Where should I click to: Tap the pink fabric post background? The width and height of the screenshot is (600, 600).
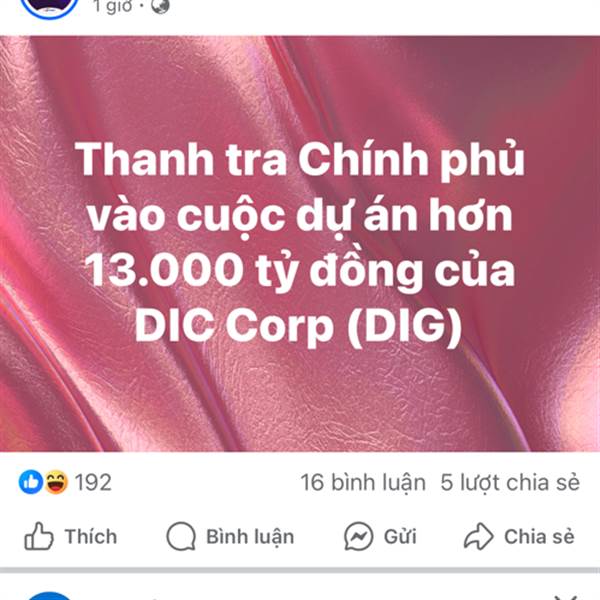pos(300,402)
